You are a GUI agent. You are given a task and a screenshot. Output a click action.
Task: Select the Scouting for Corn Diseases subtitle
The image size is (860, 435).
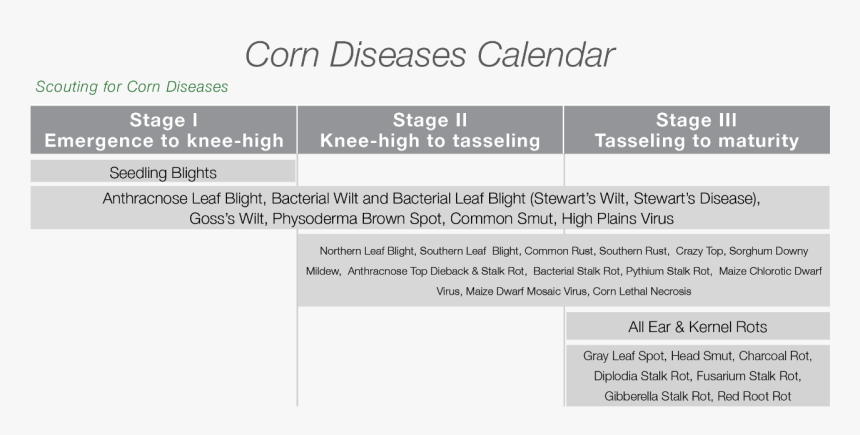click(x=132, y=87)
